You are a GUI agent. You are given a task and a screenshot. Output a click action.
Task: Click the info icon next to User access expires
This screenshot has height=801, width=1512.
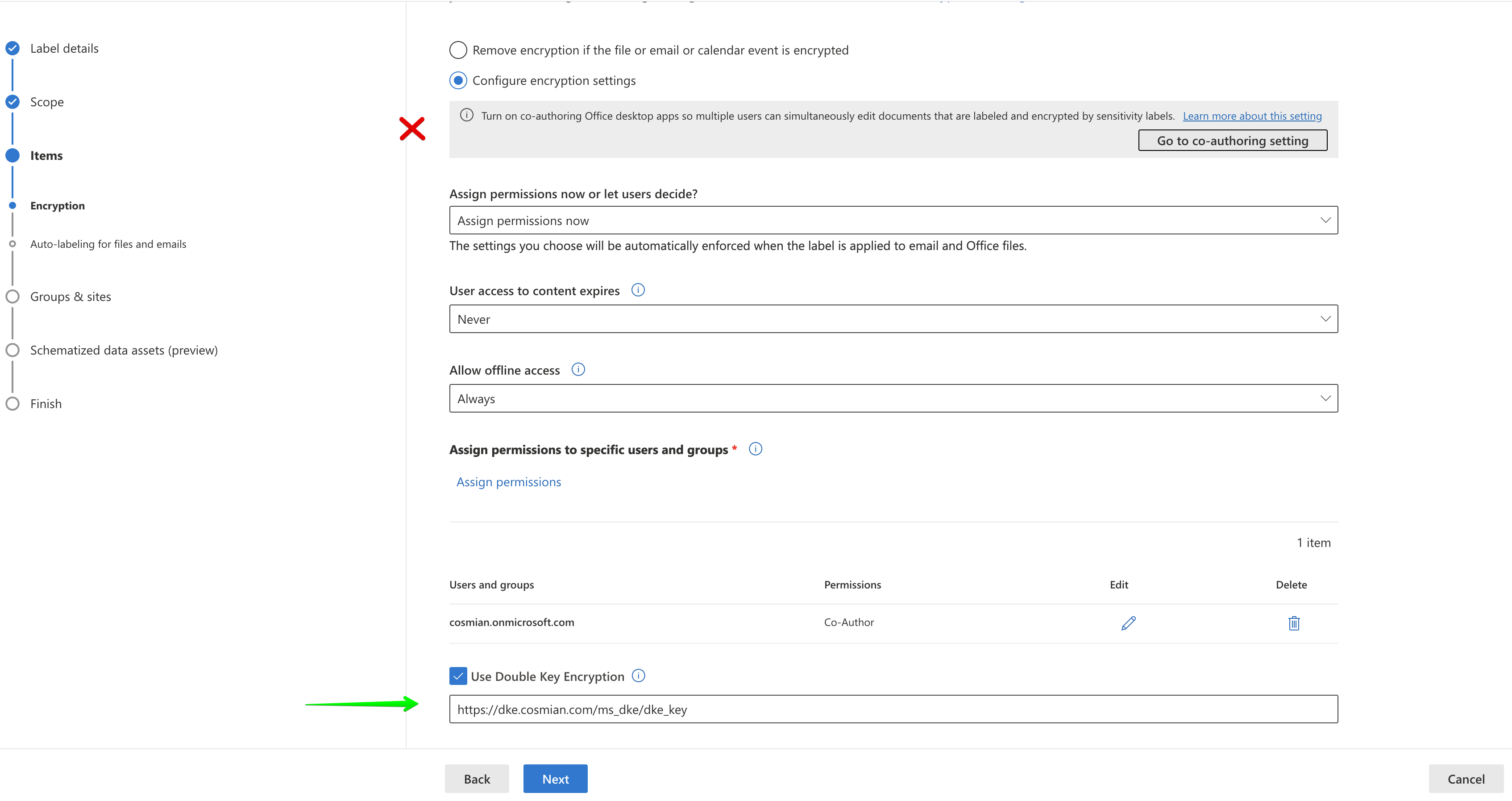[640, 290]
